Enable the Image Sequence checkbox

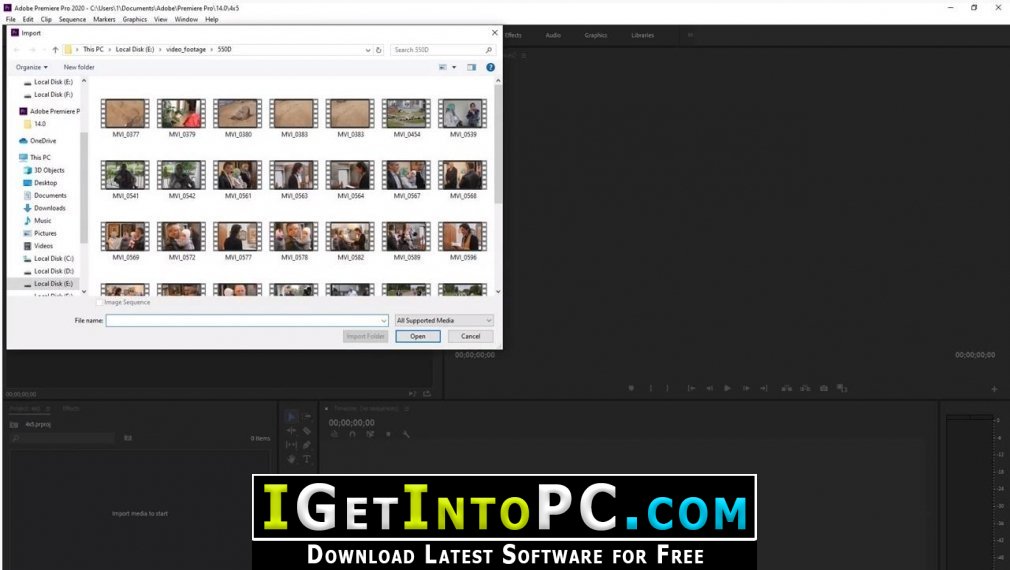[100, 302]
